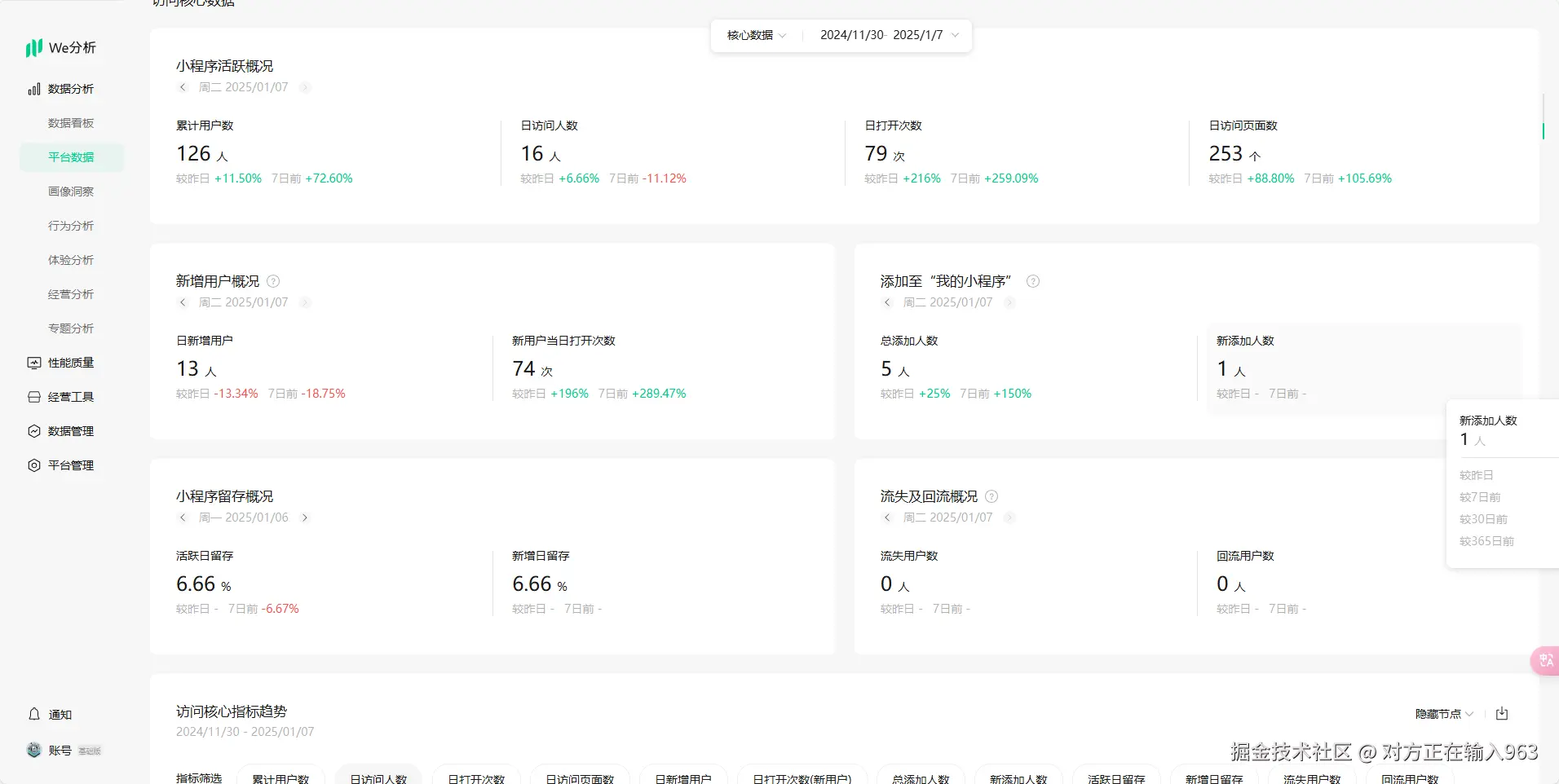Select 平台数据 in the sidebar
Screen dimensions: 1559x784
point(72,157)
